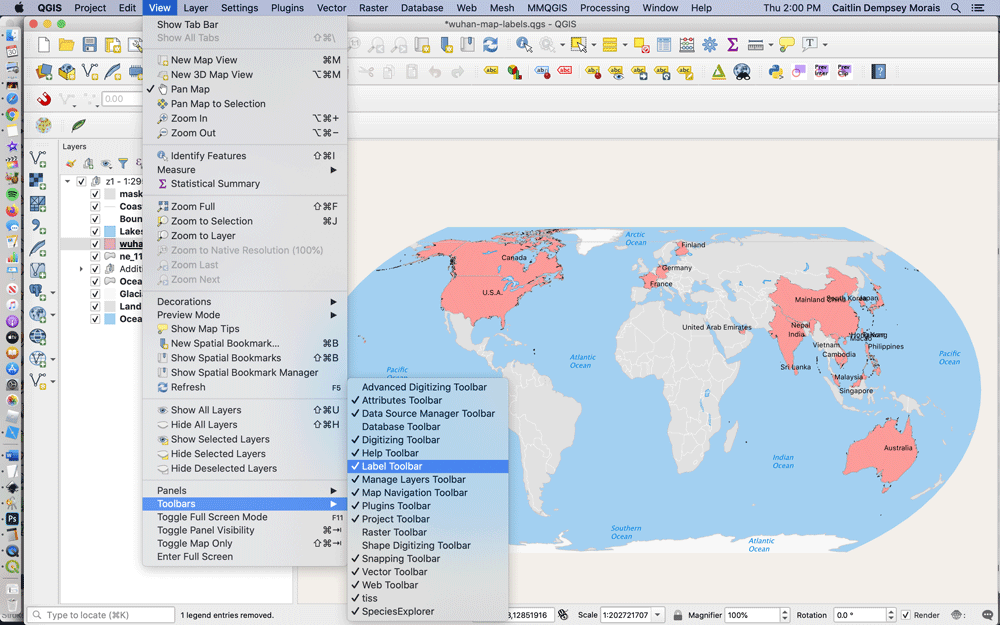Open the Processing menu
1000x625 pixels.
[x=605, y=8]
